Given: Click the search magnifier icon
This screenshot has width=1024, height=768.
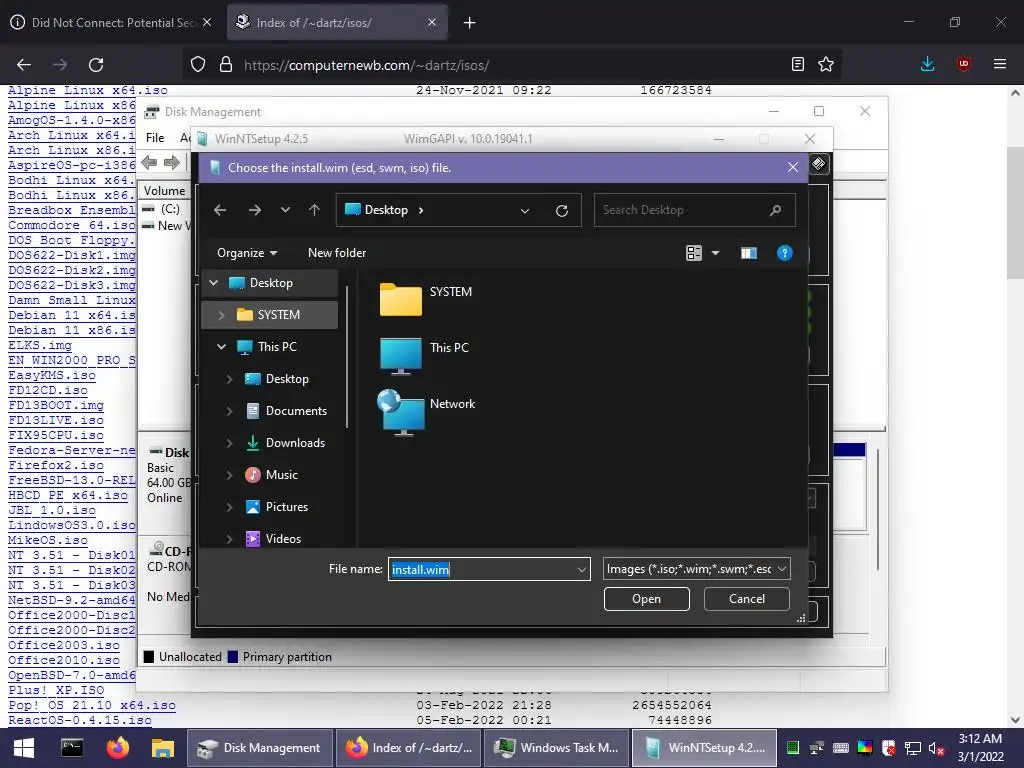Looking at the screenshot, I should click(775, 210).
